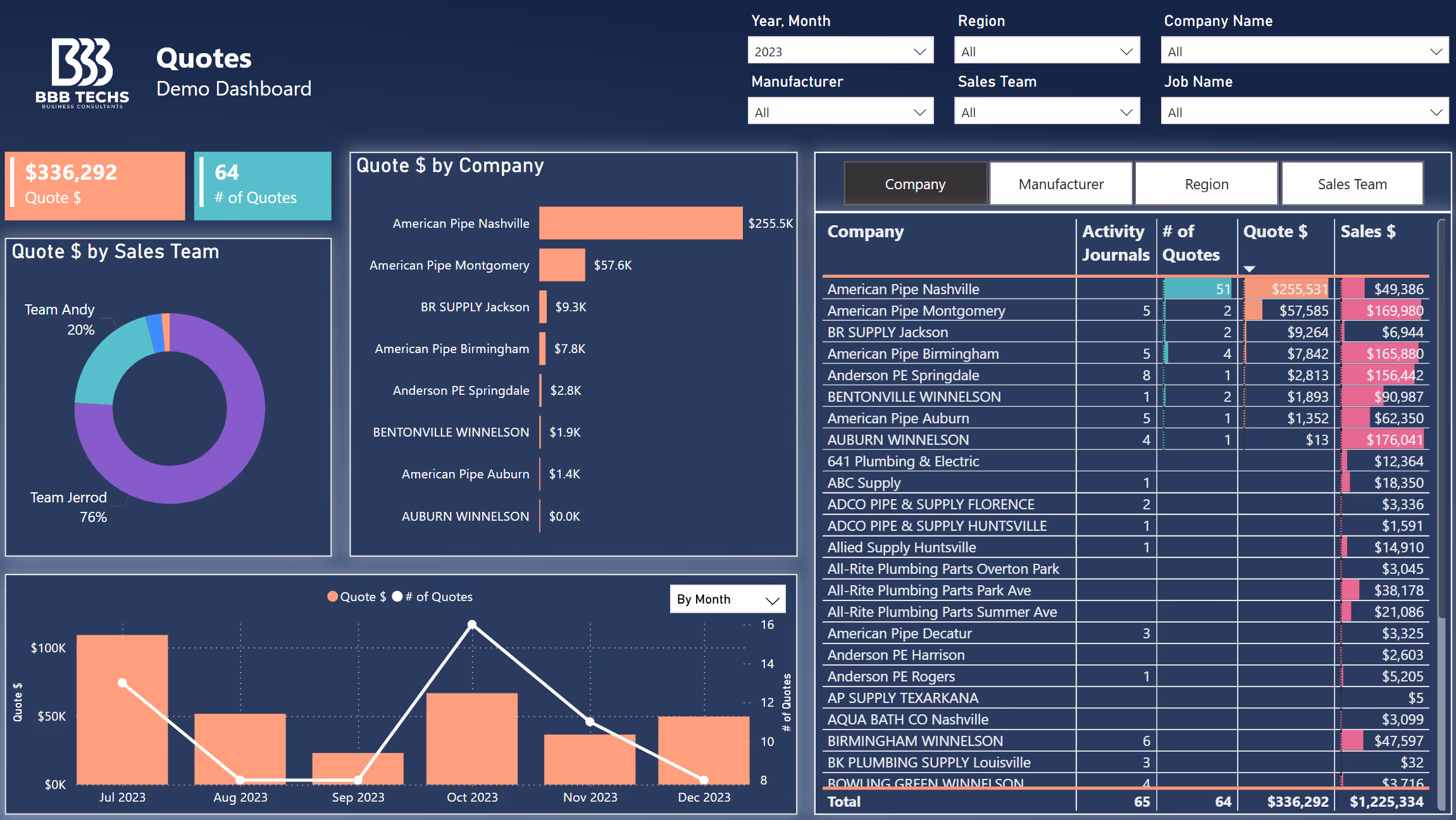Click the $336,292 Quote $ card

click(x=95, y=185)
